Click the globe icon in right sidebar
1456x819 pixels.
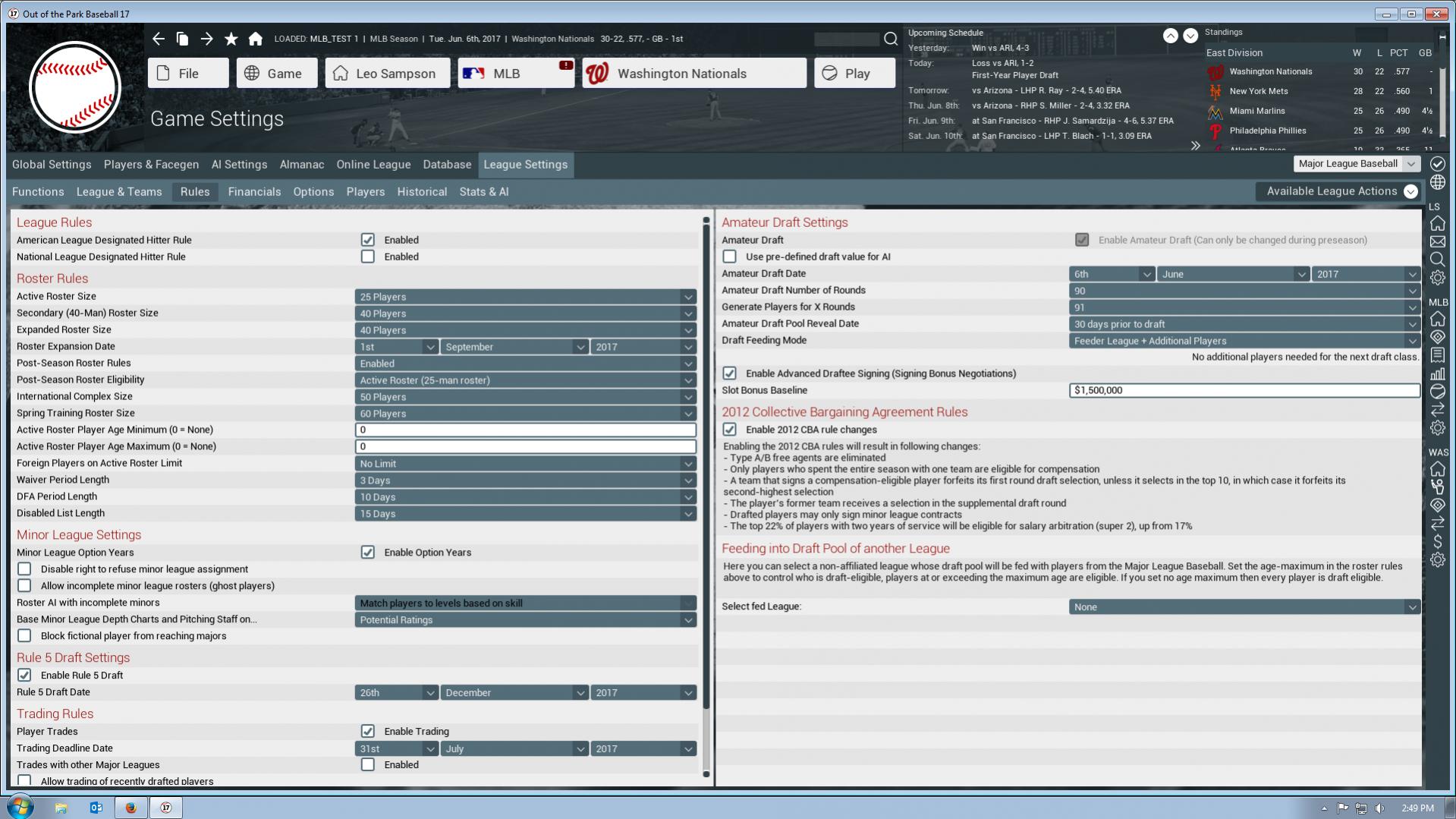1437,183
